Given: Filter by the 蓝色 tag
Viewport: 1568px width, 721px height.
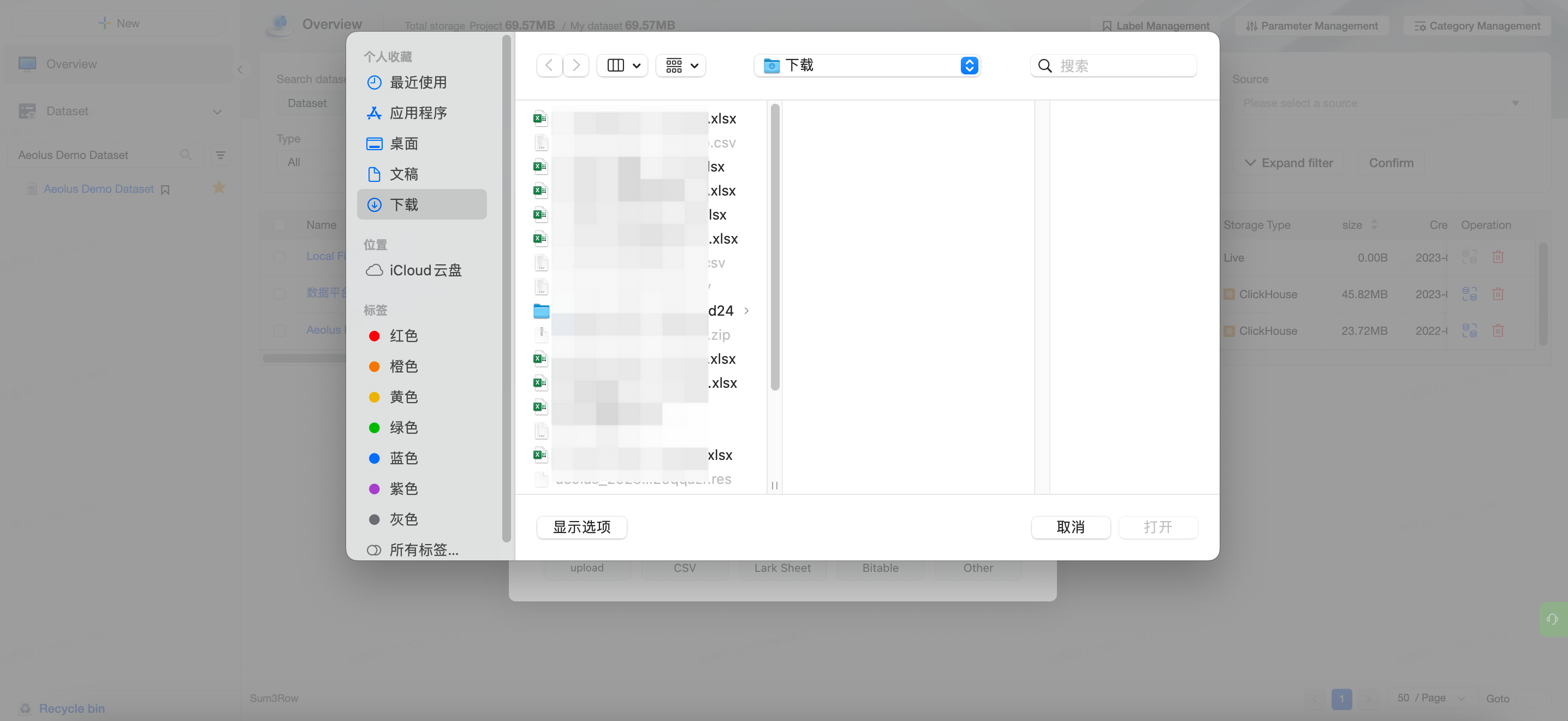Looking at the screenshot, I should point(421,458).
